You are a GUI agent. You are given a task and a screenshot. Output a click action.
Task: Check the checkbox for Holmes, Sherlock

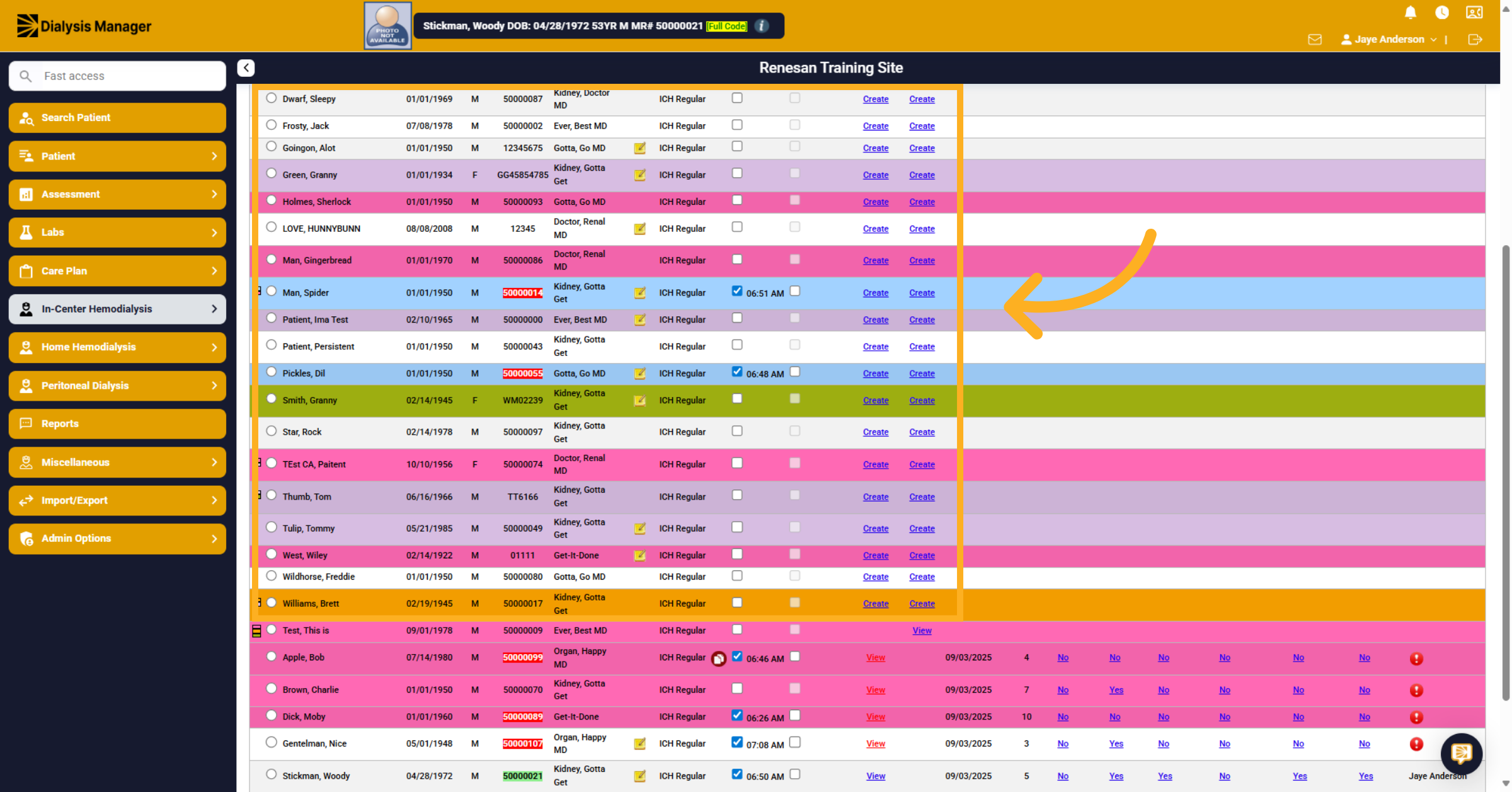coord(736,200)
